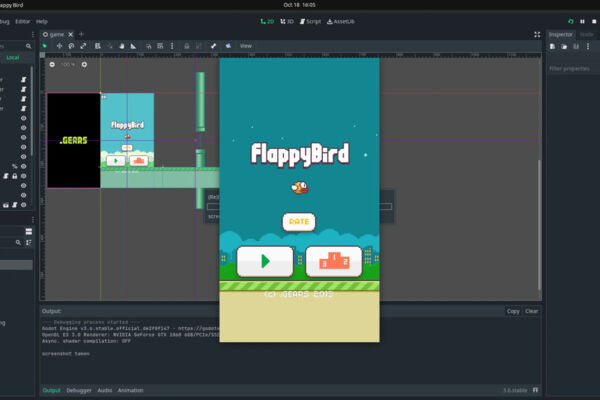Image resolution: width=600 pixels, height=400 pixels.
Task: Load an existing resource in the Inspector
Action: pyautogui.click(x=564, y=47)
